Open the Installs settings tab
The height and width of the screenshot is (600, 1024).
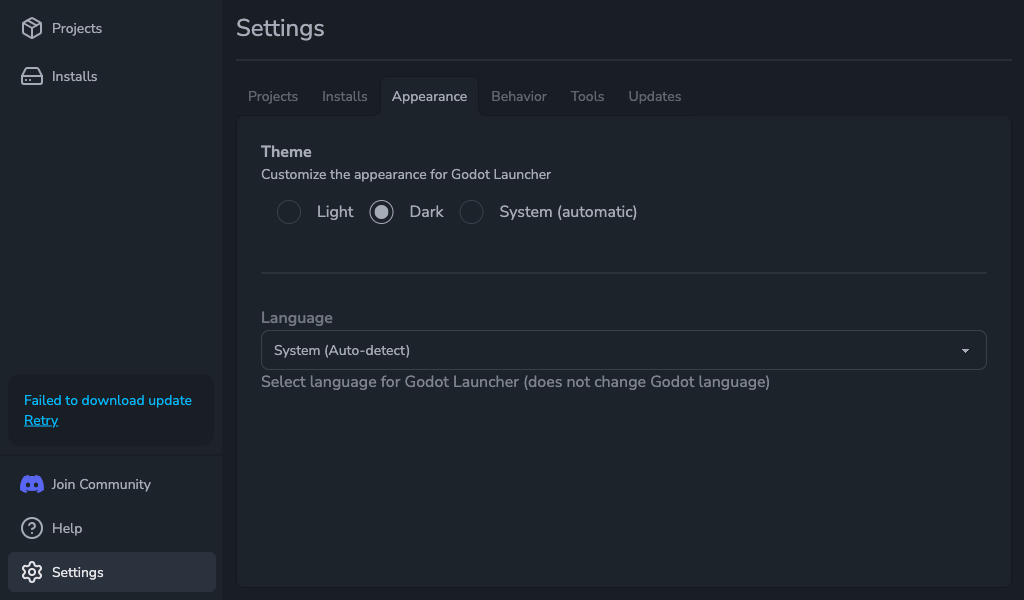tap(345, 96)
